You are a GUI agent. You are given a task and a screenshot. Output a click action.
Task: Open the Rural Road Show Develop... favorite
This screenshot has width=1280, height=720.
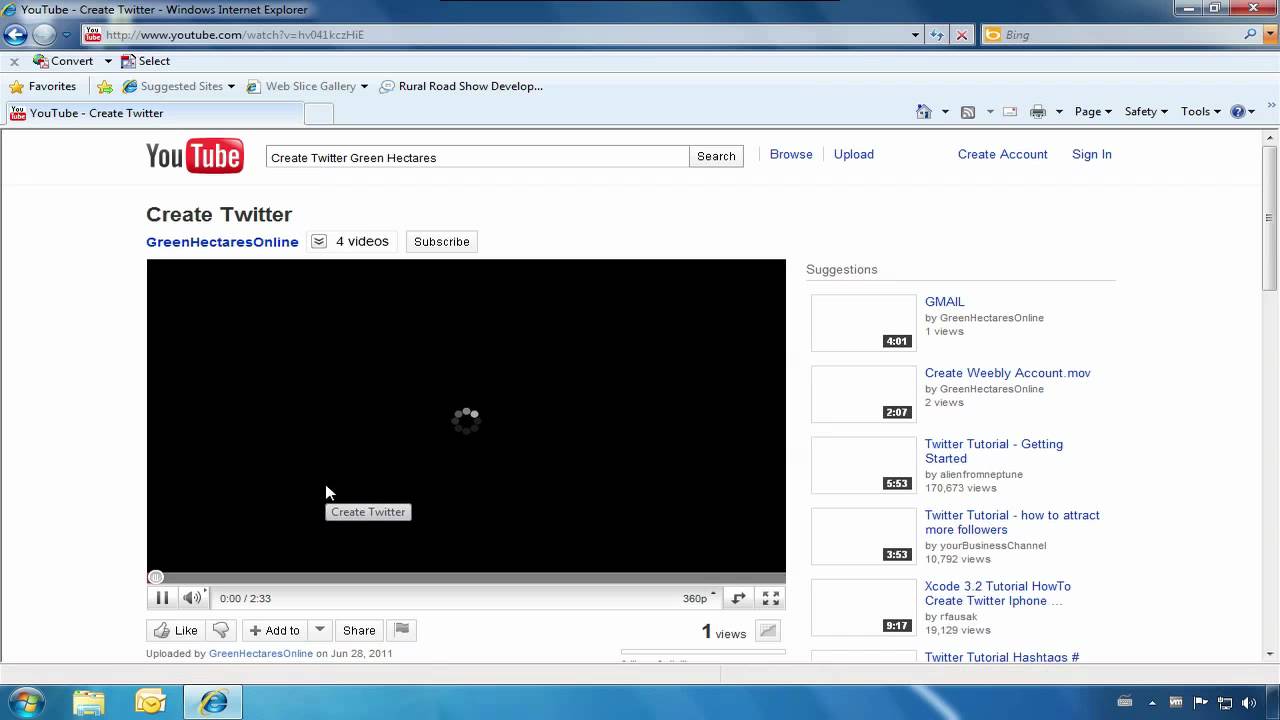pyautogui.click(x=461, y=87)
